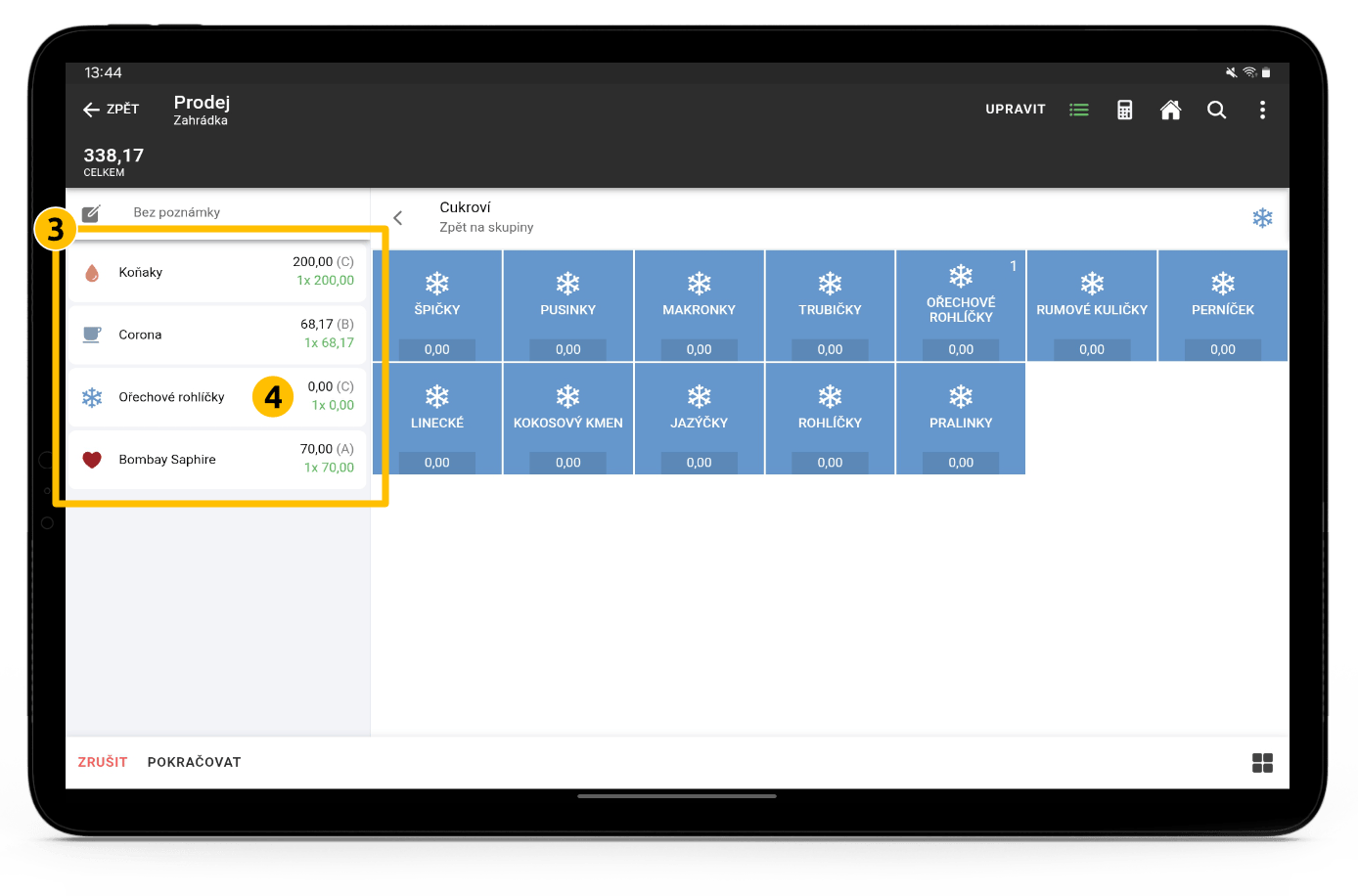Click the Cukroví group snowflake icon
The width and height of the screenshot is (1358, 896).
(x=1263, y=218)
